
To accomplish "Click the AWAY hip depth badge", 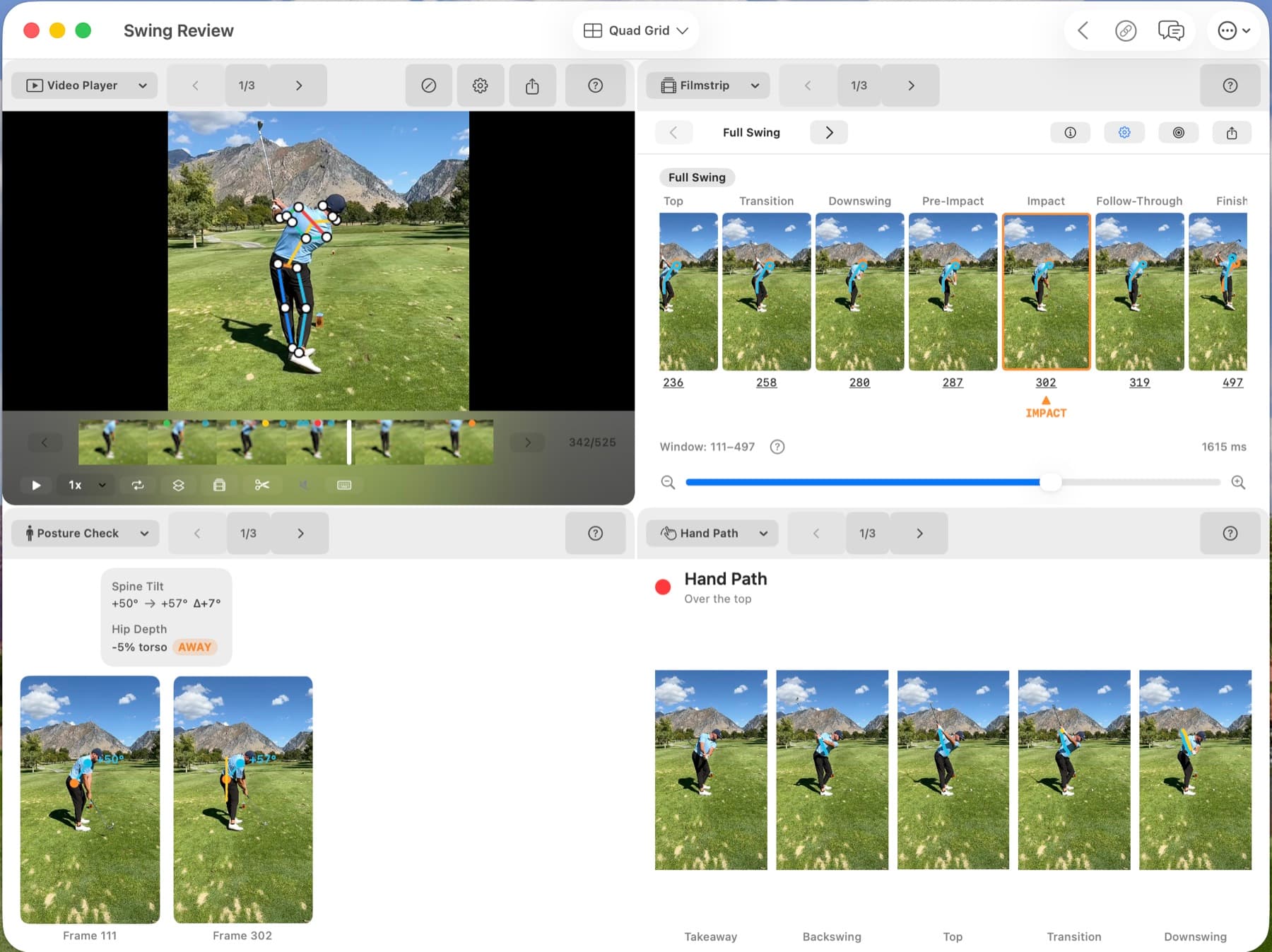I will click(195, 647).
